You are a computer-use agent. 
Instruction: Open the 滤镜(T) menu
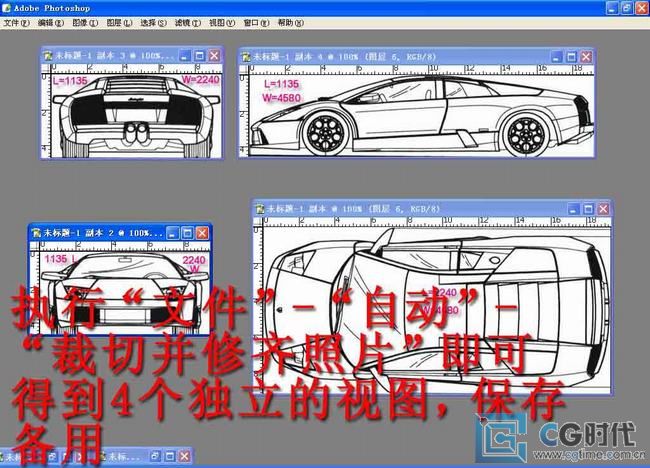tap(187, 23)
